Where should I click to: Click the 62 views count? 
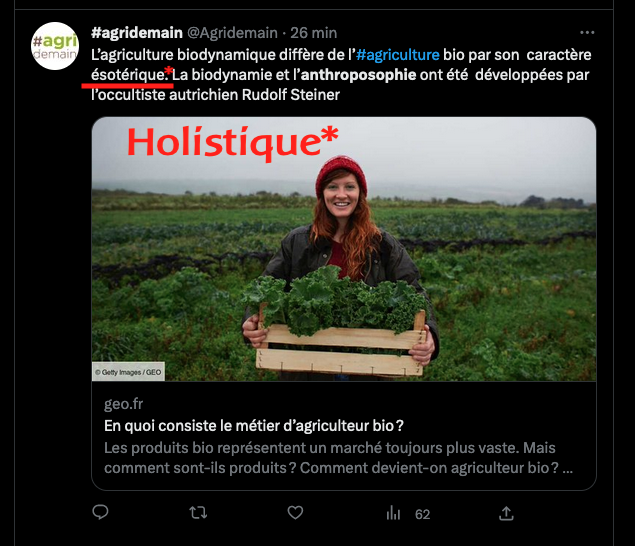click(x=422, y=514)
